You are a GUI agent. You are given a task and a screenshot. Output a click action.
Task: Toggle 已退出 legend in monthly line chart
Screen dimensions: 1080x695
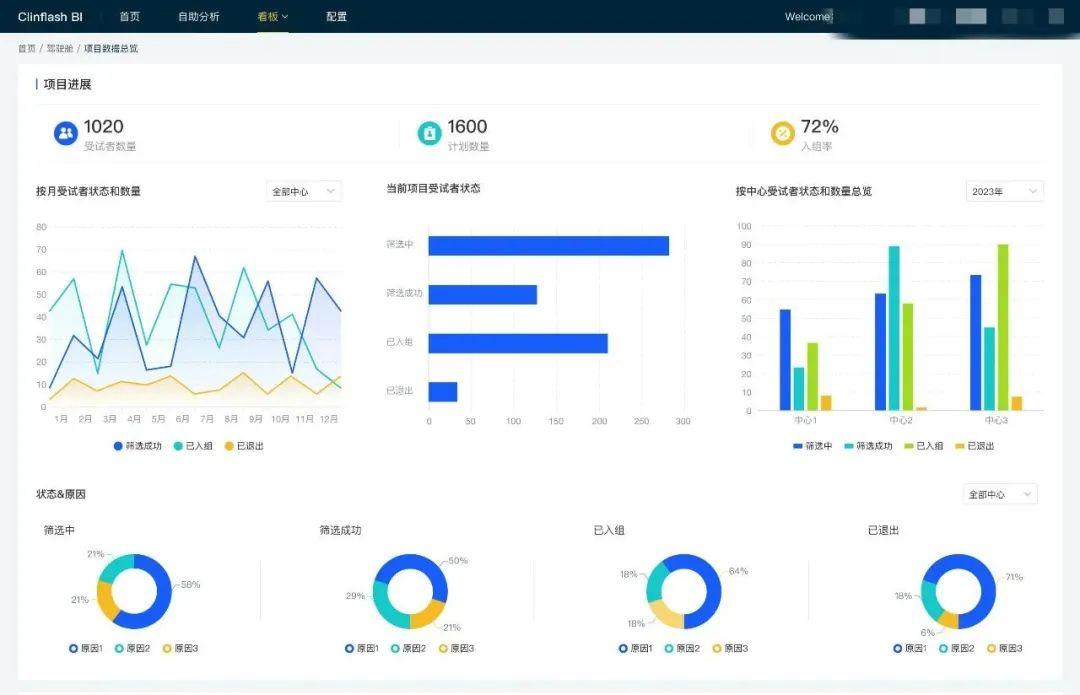(x=245, y=446)
